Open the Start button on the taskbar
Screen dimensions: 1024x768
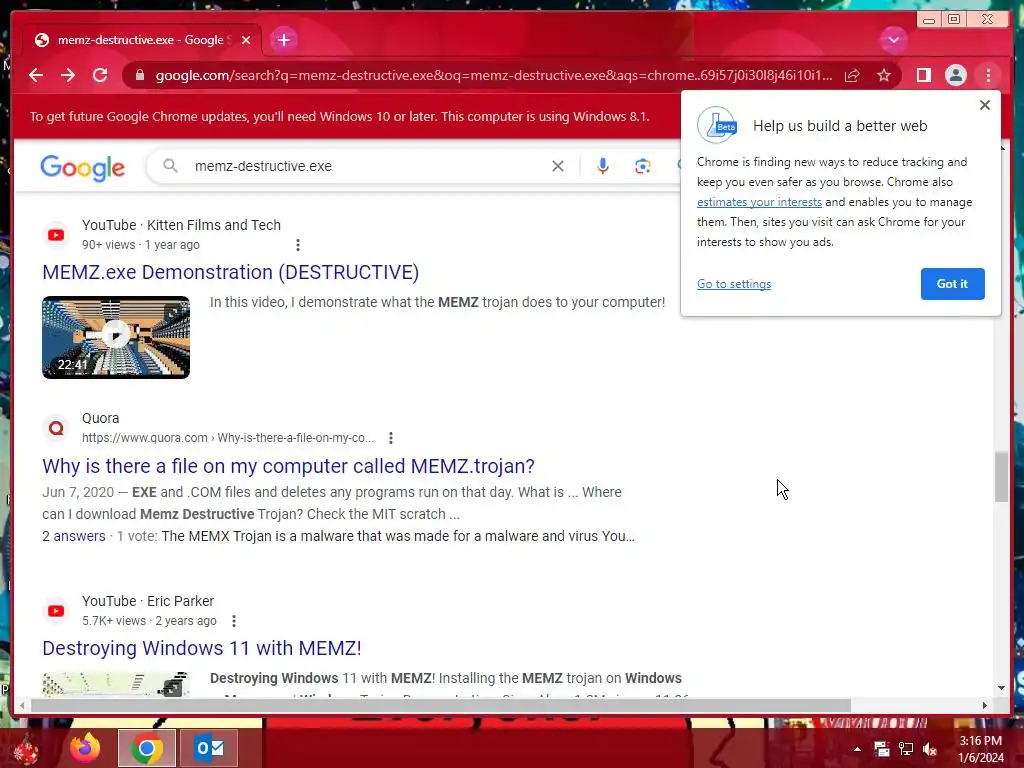(x=26, y=749)
